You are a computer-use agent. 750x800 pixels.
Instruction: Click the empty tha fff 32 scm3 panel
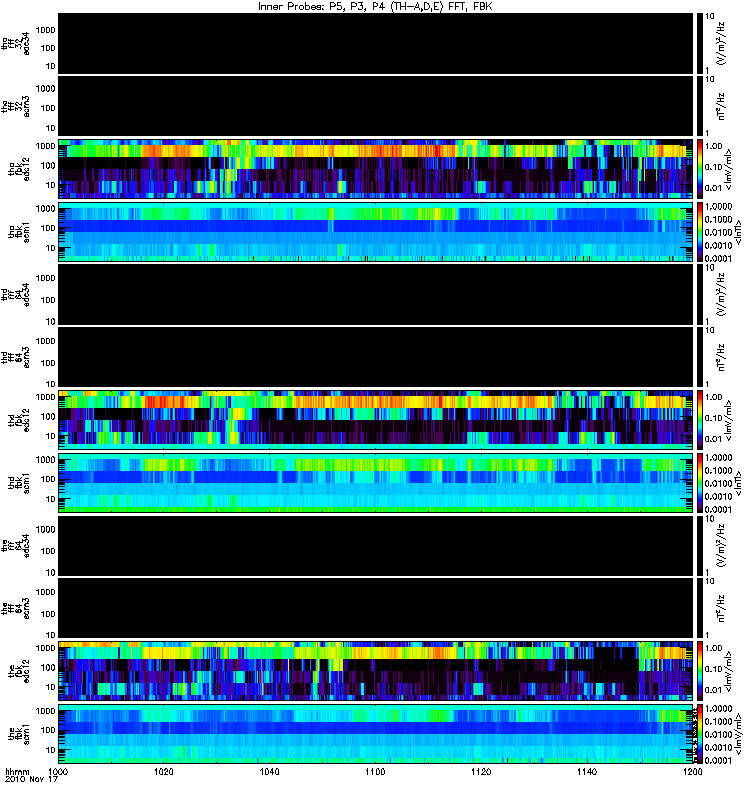[x=376, y=106]
